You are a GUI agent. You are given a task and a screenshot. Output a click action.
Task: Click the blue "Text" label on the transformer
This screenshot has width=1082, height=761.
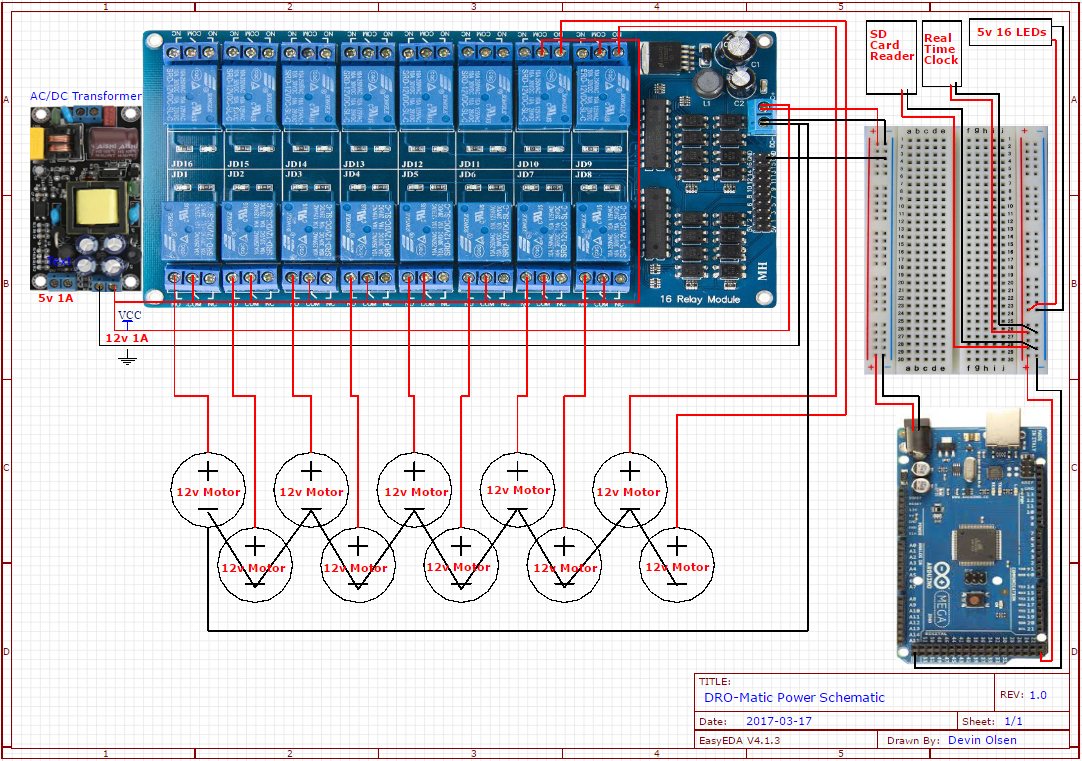click(59, 261)
